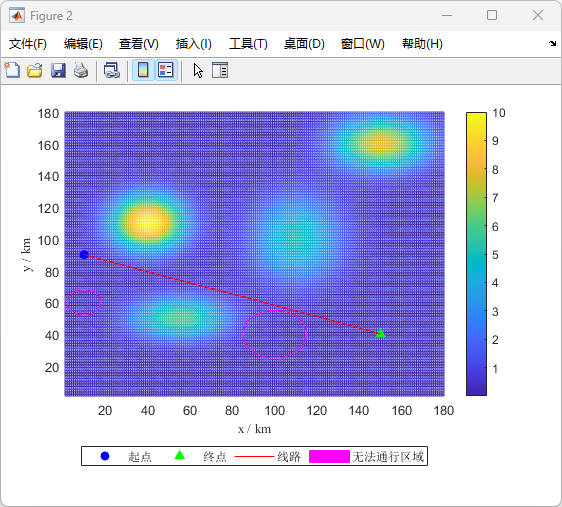Select the edit plot arrow tool
The height and width of the screenshot is (507, 562).
[x=198, y=70]
